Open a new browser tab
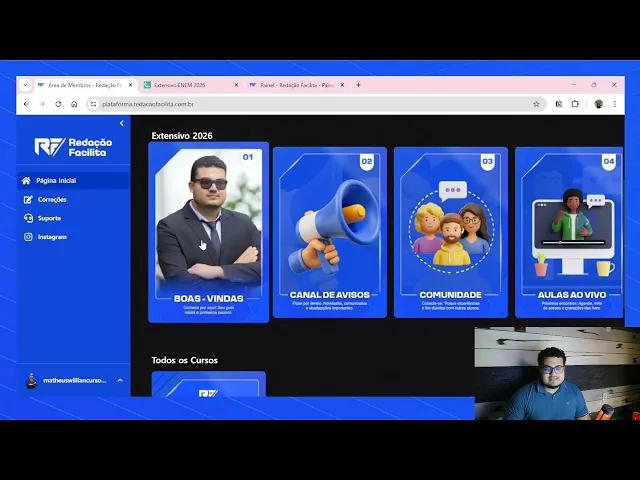640x480 pixels. point(358,85)
